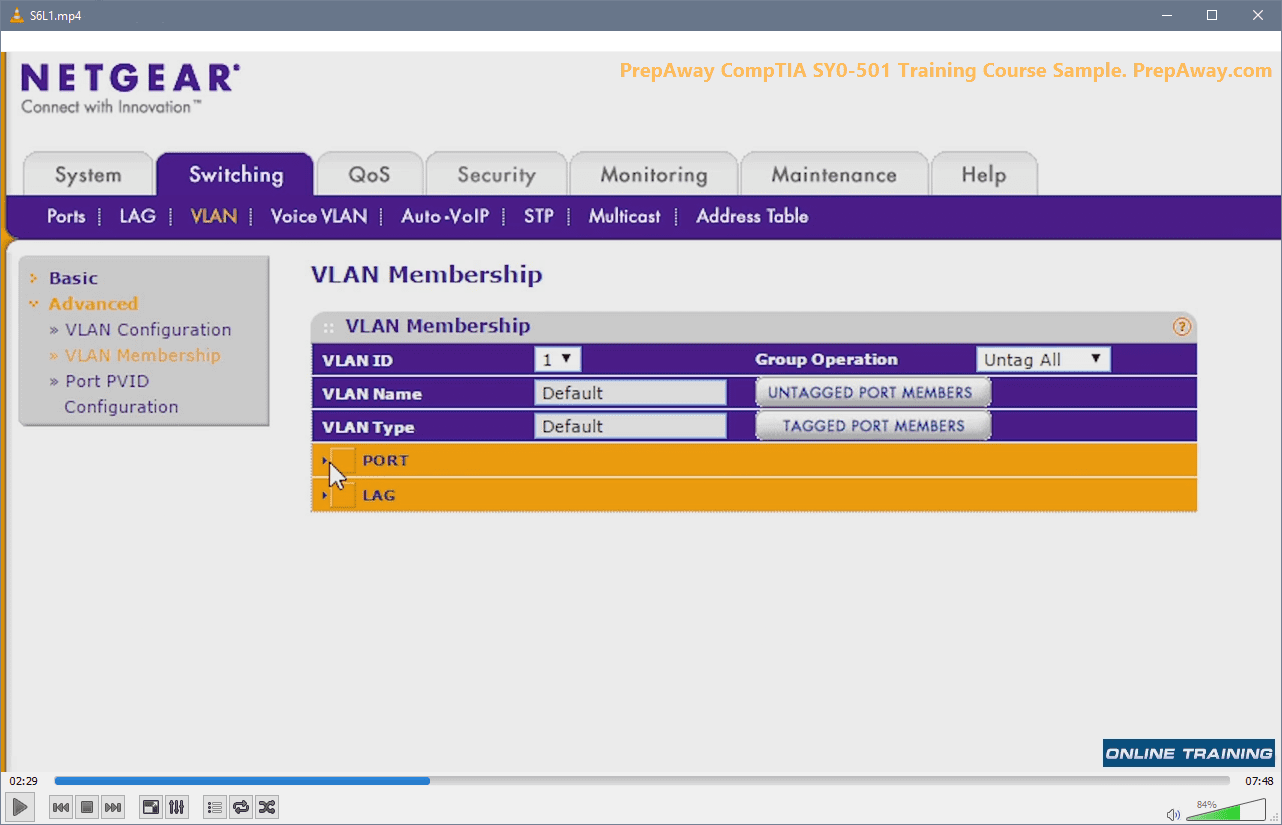
Task: Click the video seek progress bar
Action: tap(640, 781)
